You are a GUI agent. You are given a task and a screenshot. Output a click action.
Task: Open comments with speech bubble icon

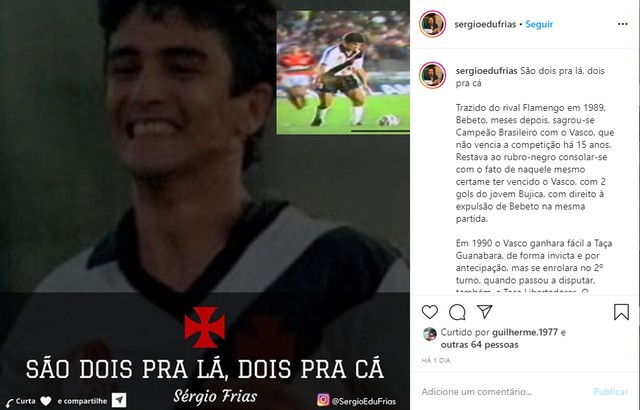point(457,312)
